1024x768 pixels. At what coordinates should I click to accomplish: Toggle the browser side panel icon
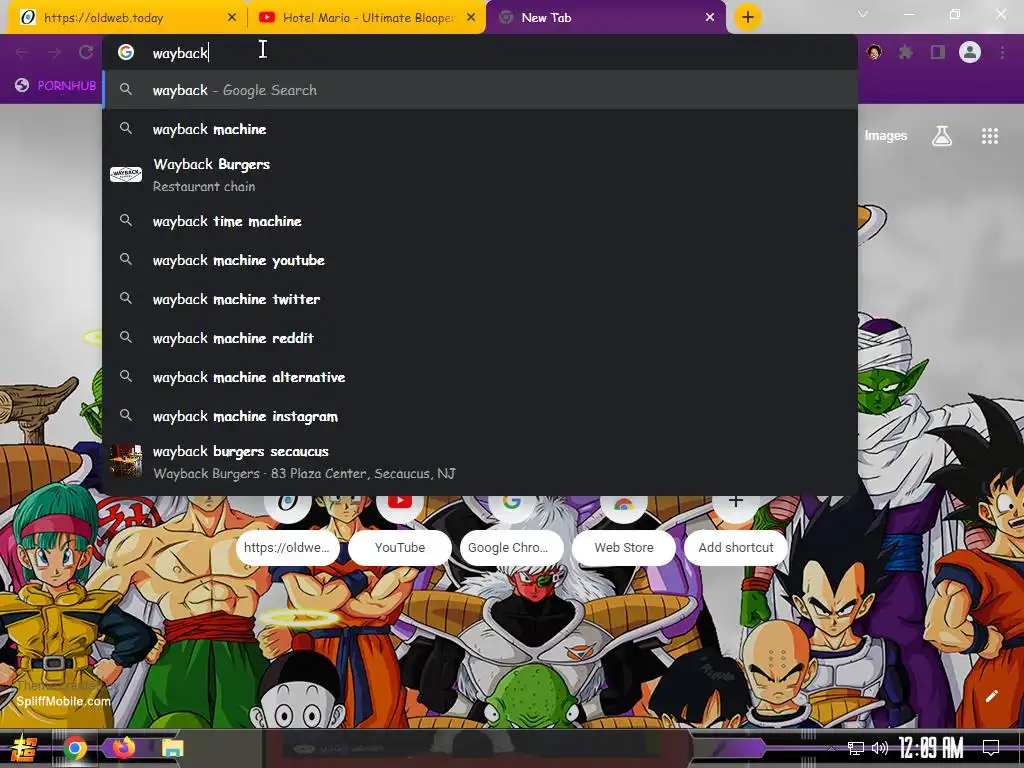coord(938,52)
